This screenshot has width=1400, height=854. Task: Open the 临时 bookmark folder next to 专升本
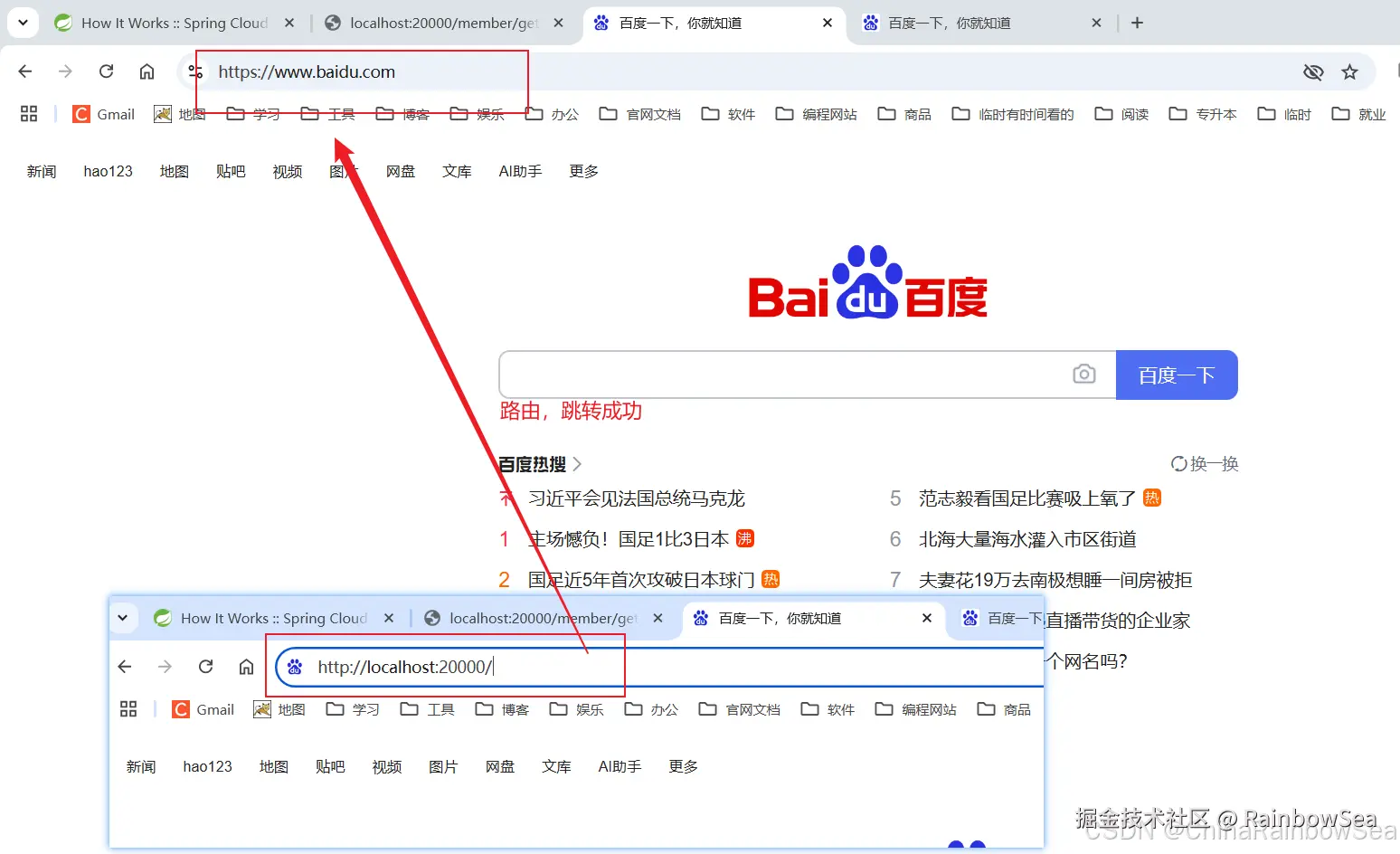tap(1284, 114)
